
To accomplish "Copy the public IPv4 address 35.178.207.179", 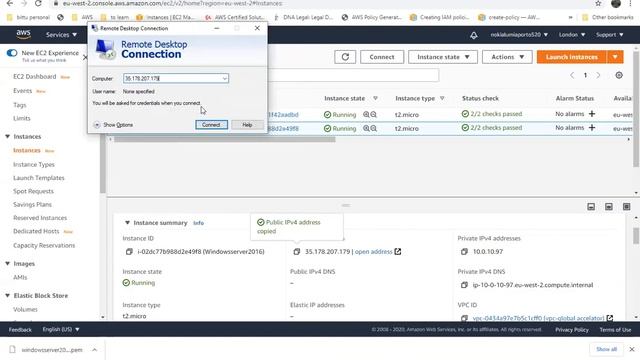I will coord(297,252).
